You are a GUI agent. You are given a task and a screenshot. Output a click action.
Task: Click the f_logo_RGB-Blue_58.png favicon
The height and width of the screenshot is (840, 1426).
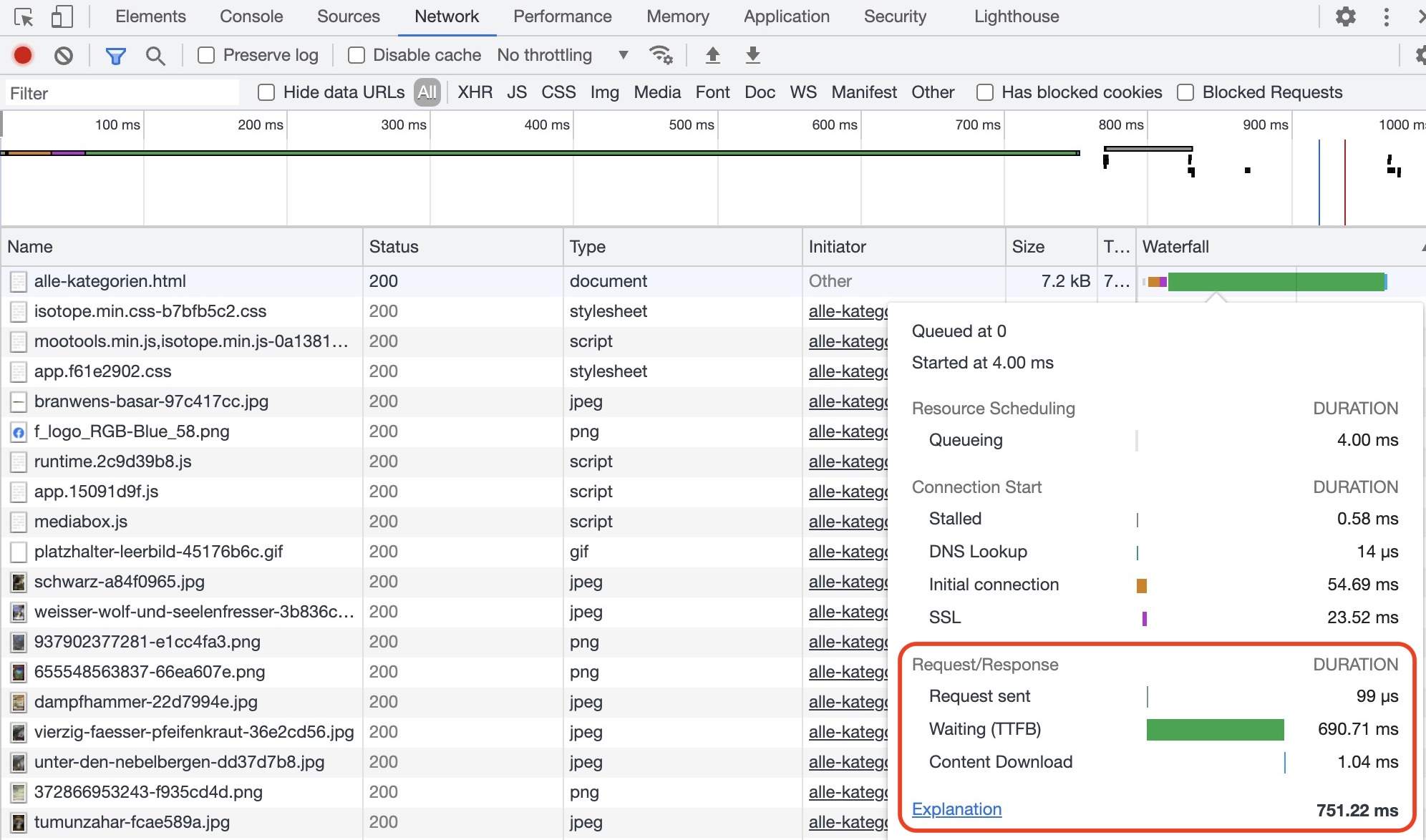19,431
